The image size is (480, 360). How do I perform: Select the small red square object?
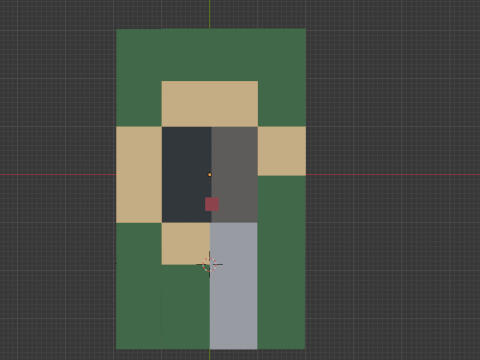point(212,204)
